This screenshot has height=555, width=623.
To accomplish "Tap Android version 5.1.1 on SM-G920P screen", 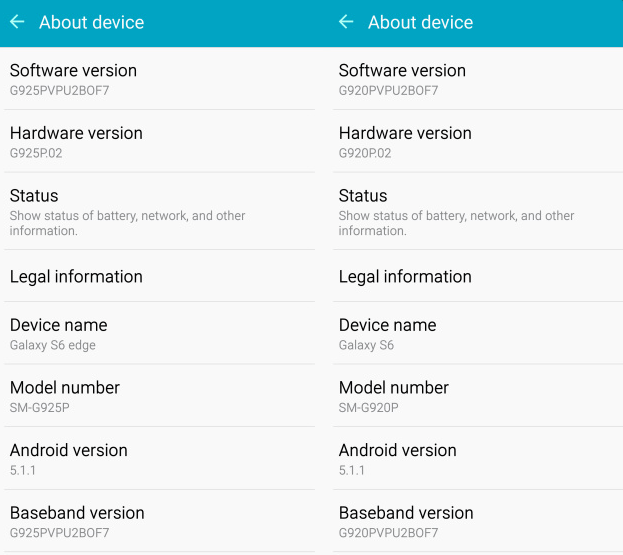I will (477, 459).
